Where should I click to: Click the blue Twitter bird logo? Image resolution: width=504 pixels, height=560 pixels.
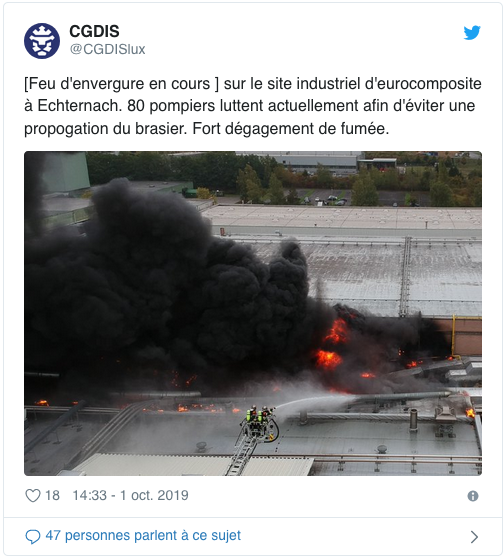pyautogui.click(x=472, y=32)
